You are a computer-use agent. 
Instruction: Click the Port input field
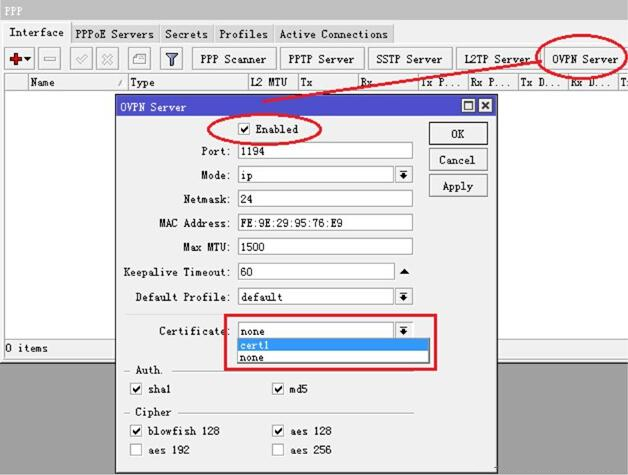click(x=324, y=151)
